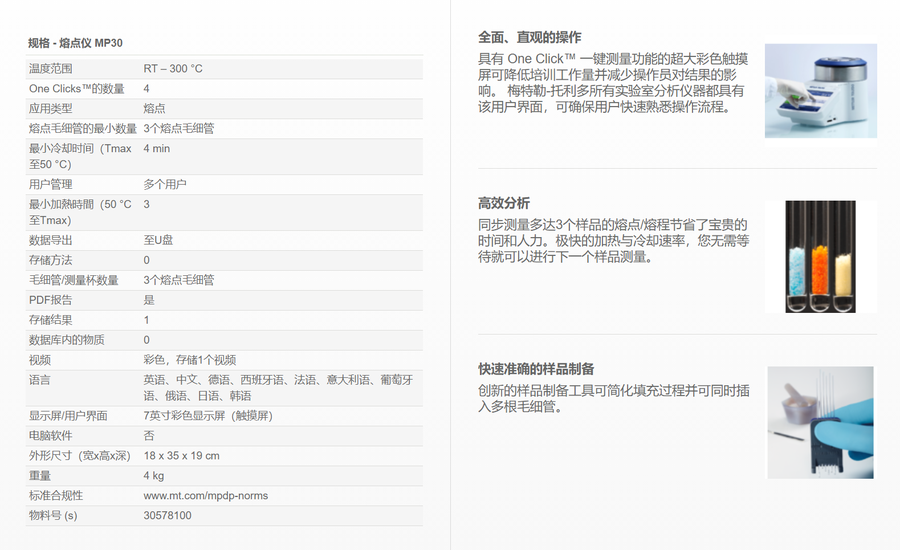The image size is (900, 550).
Task: Click the '7英寸彩色显示屏 (触摸屏)' value
Action: point(208,416)
